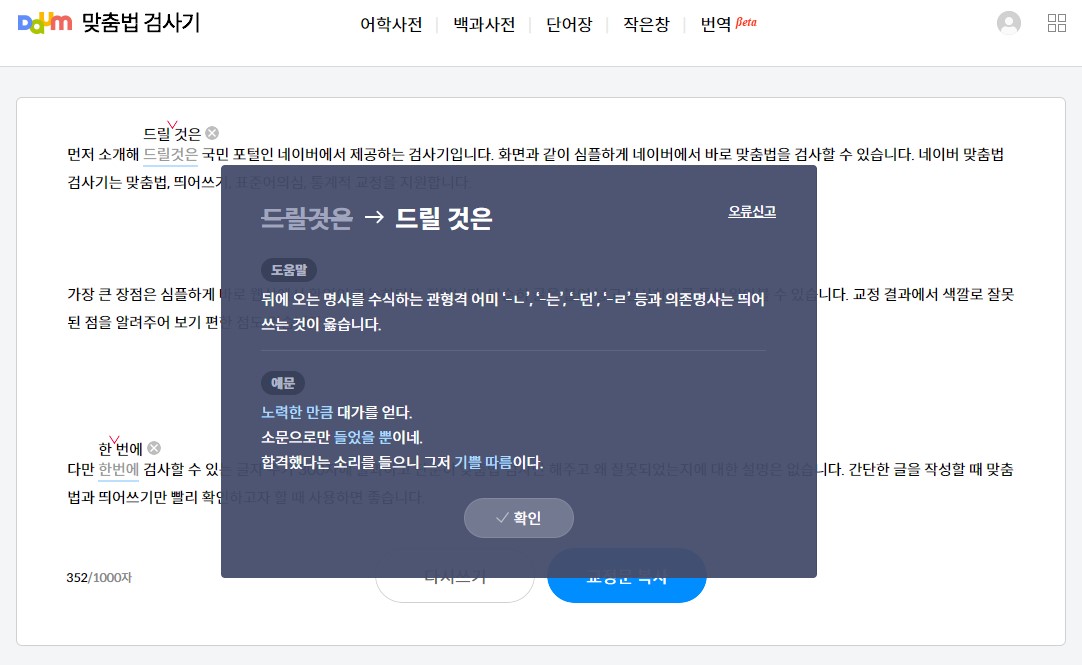Open the 백과사전 menu

pyautogui.click(x=483, y=24)
